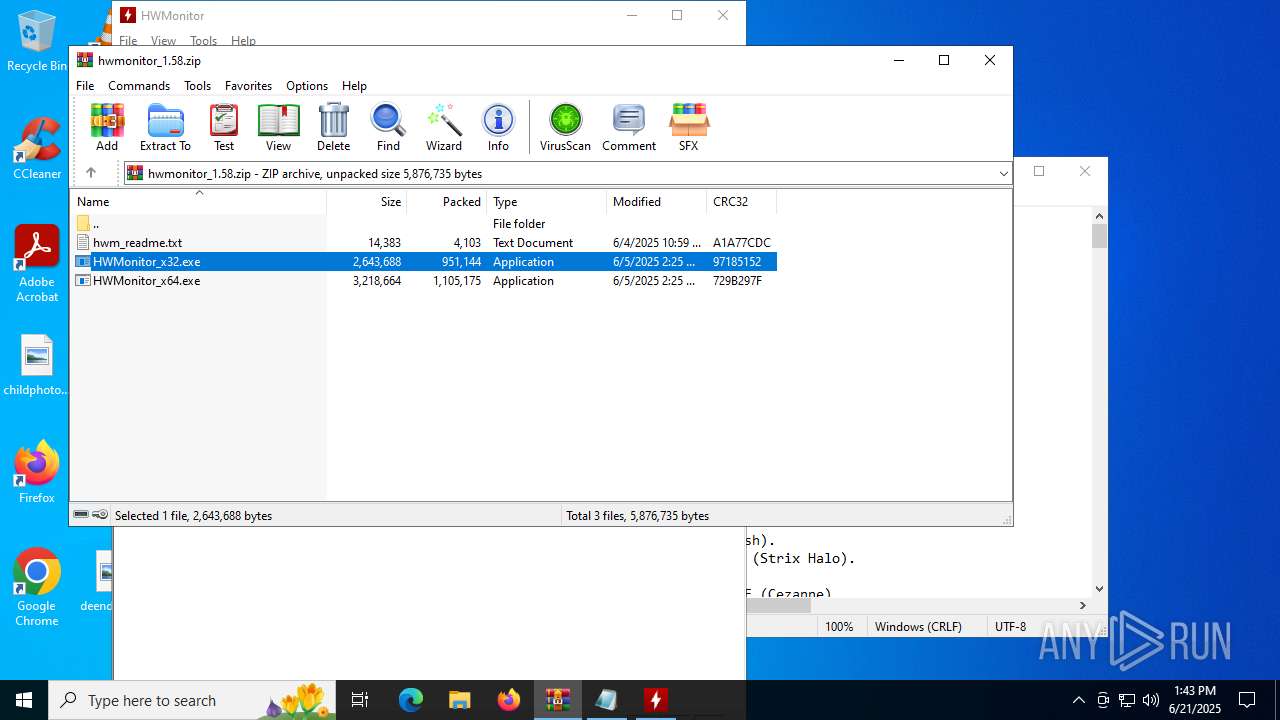Image resolution: width=1280 pixels, height=720 pixels.
Task: Open the Firefox desktop icon
Action: pyautogui.click(x=37, y=473)
